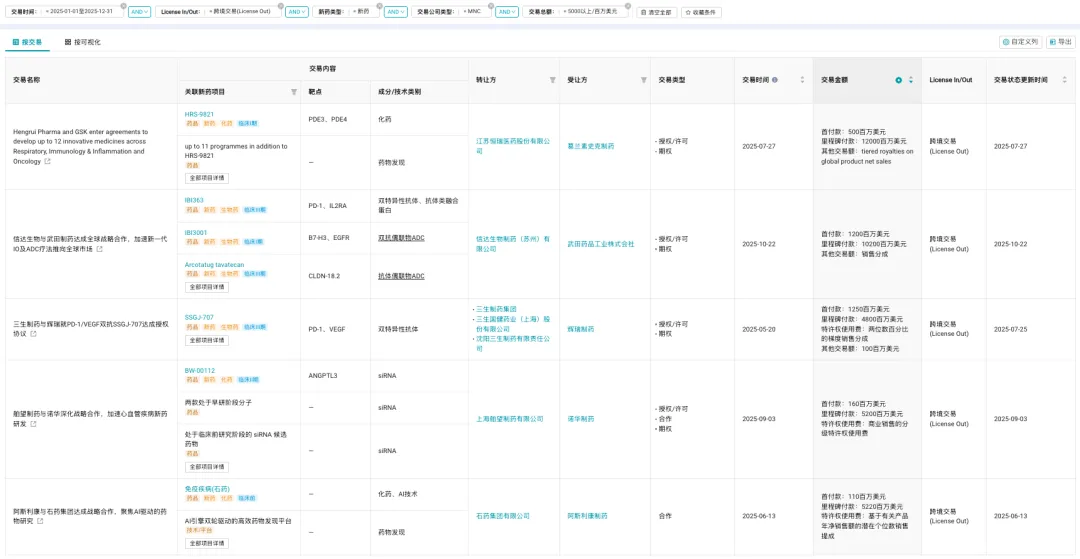Screen dimensions: 1080x559
Task: Open external link icon for 信达生物 deal
Action: 99,249
